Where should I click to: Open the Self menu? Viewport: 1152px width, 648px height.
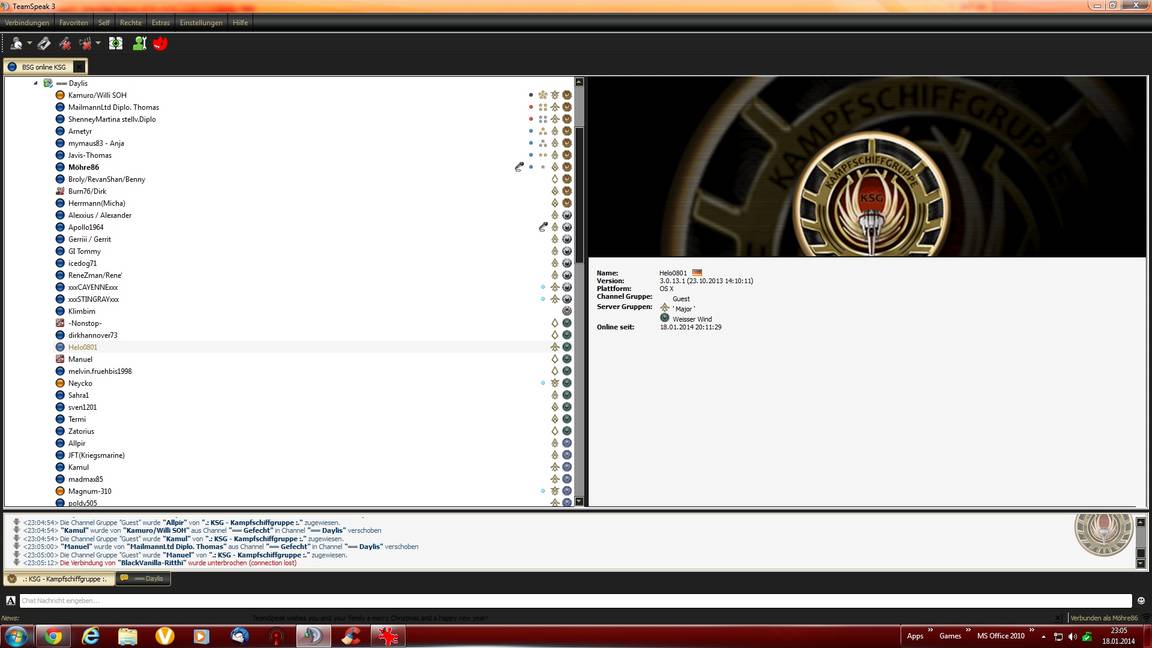click(104, 23)
